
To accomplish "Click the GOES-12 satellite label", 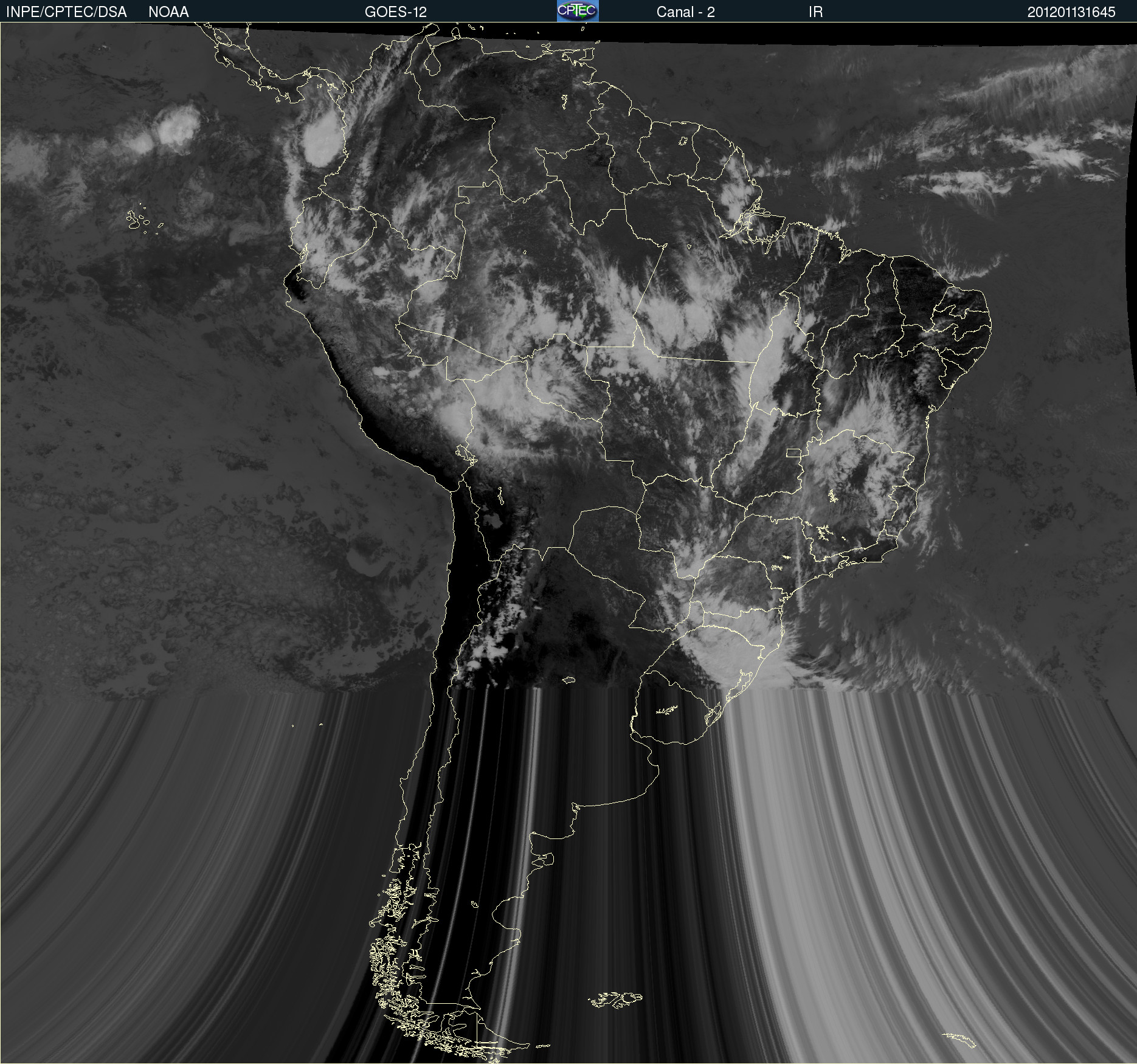I will click(x=396, y=12).
